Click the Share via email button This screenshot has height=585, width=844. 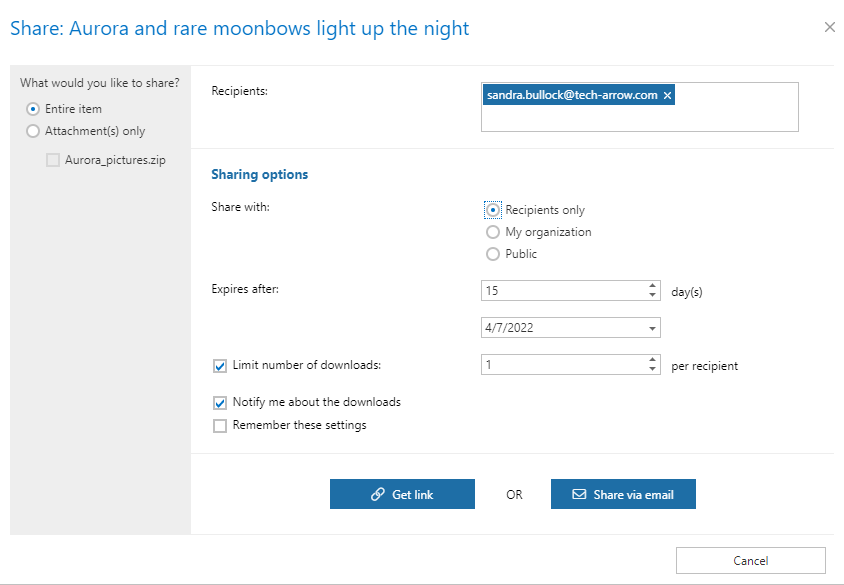click(x=622, y=494)
